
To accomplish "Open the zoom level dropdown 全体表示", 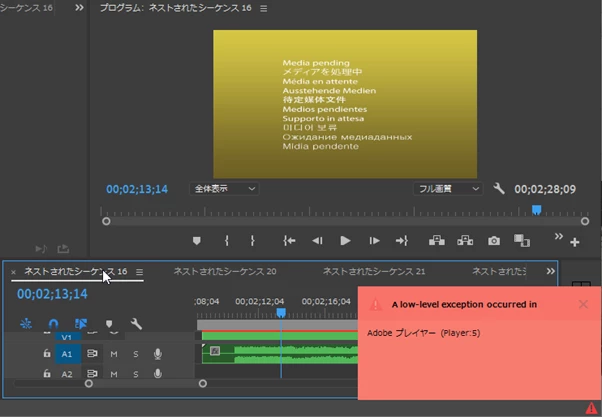I will coord(224,189).
